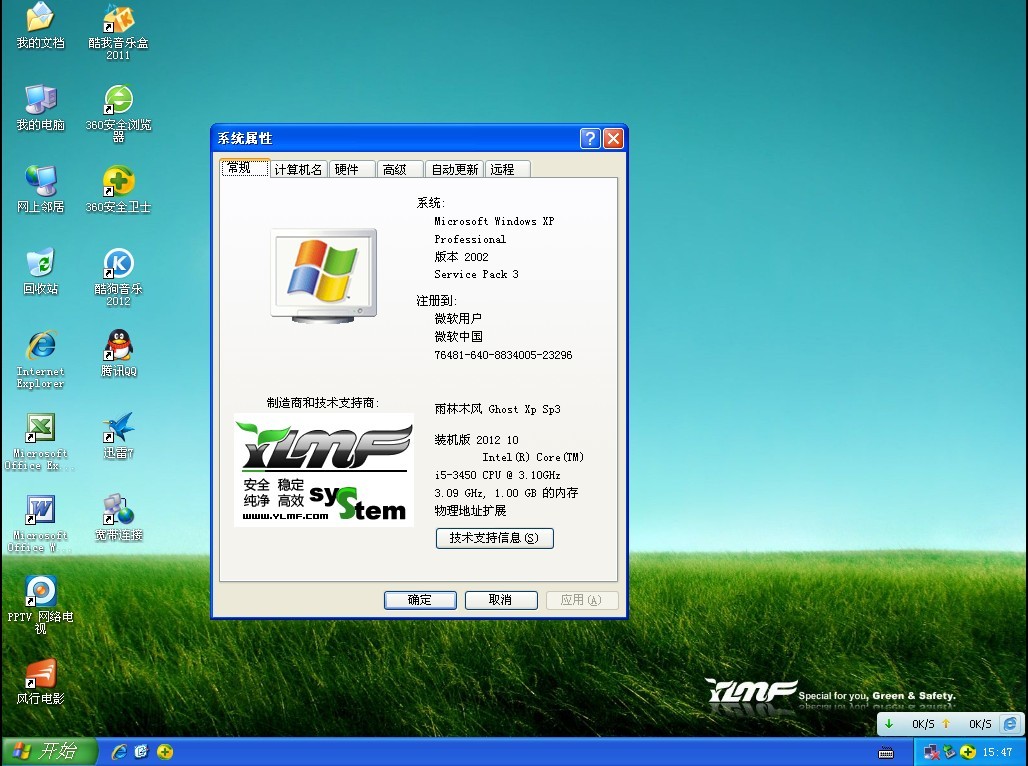This screenshot has height=766, width=1028.
Task: Start PPTV 网络电视
Action: (40, 592)
